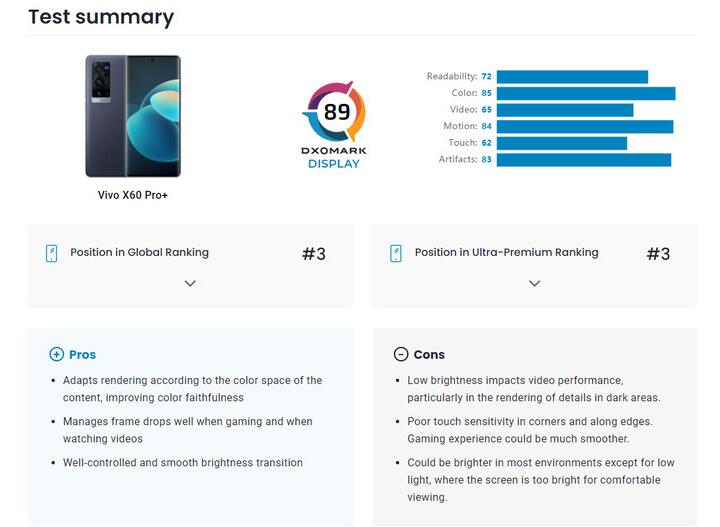720x527 pixels.
Task: Click the Color score bar
Action: point(585,94)
